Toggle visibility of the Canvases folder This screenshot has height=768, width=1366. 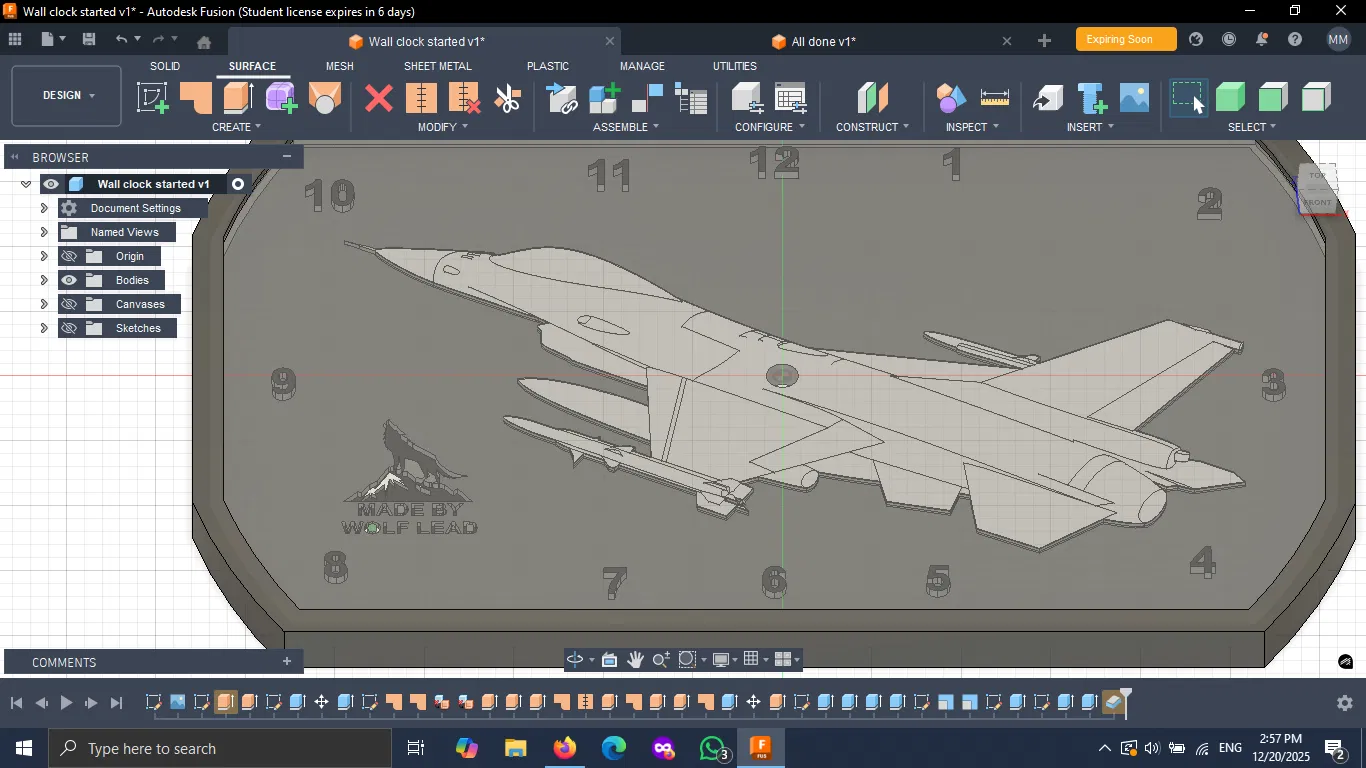coord(69,305)
